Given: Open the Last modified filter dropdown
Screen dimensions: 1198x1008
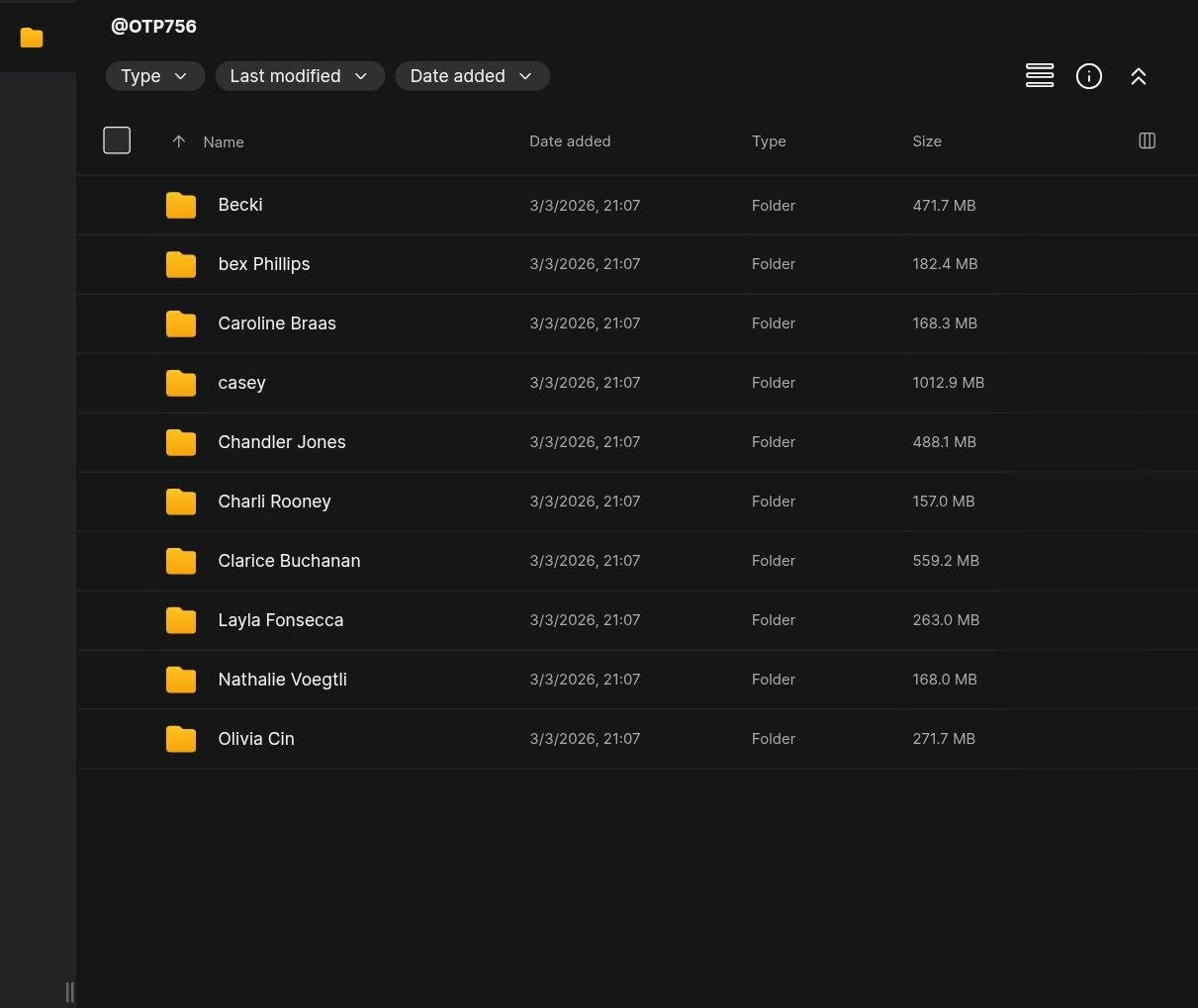Looking at the screenshot, I should [299, 76].
